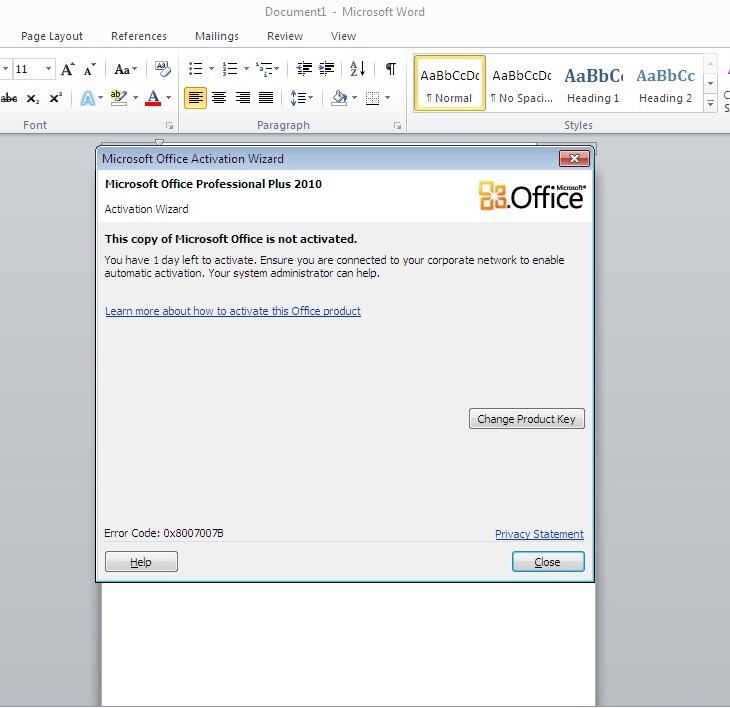Click the Shrink Font icon

89,69
